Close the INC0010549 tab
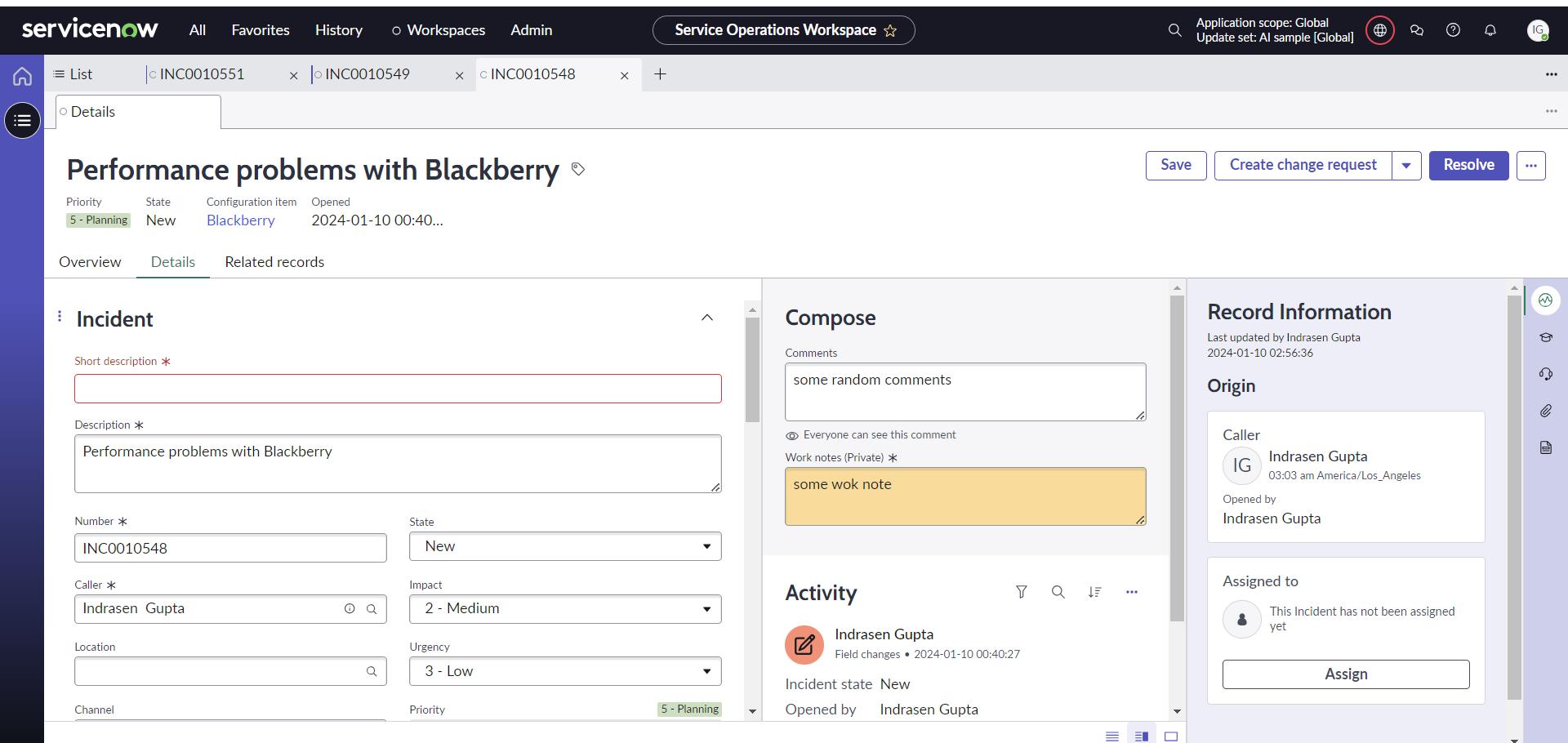 pos(460,76)
